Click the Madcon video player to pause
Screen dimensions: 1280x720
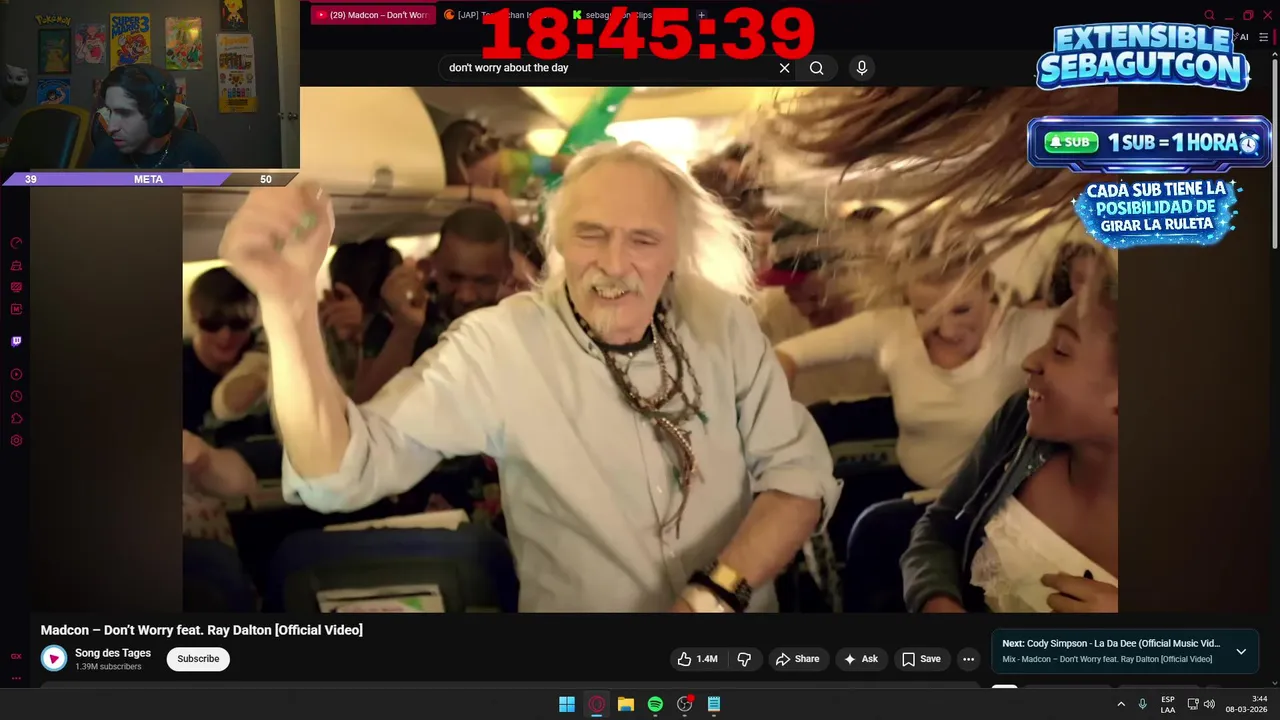click(x=650, y=349)
